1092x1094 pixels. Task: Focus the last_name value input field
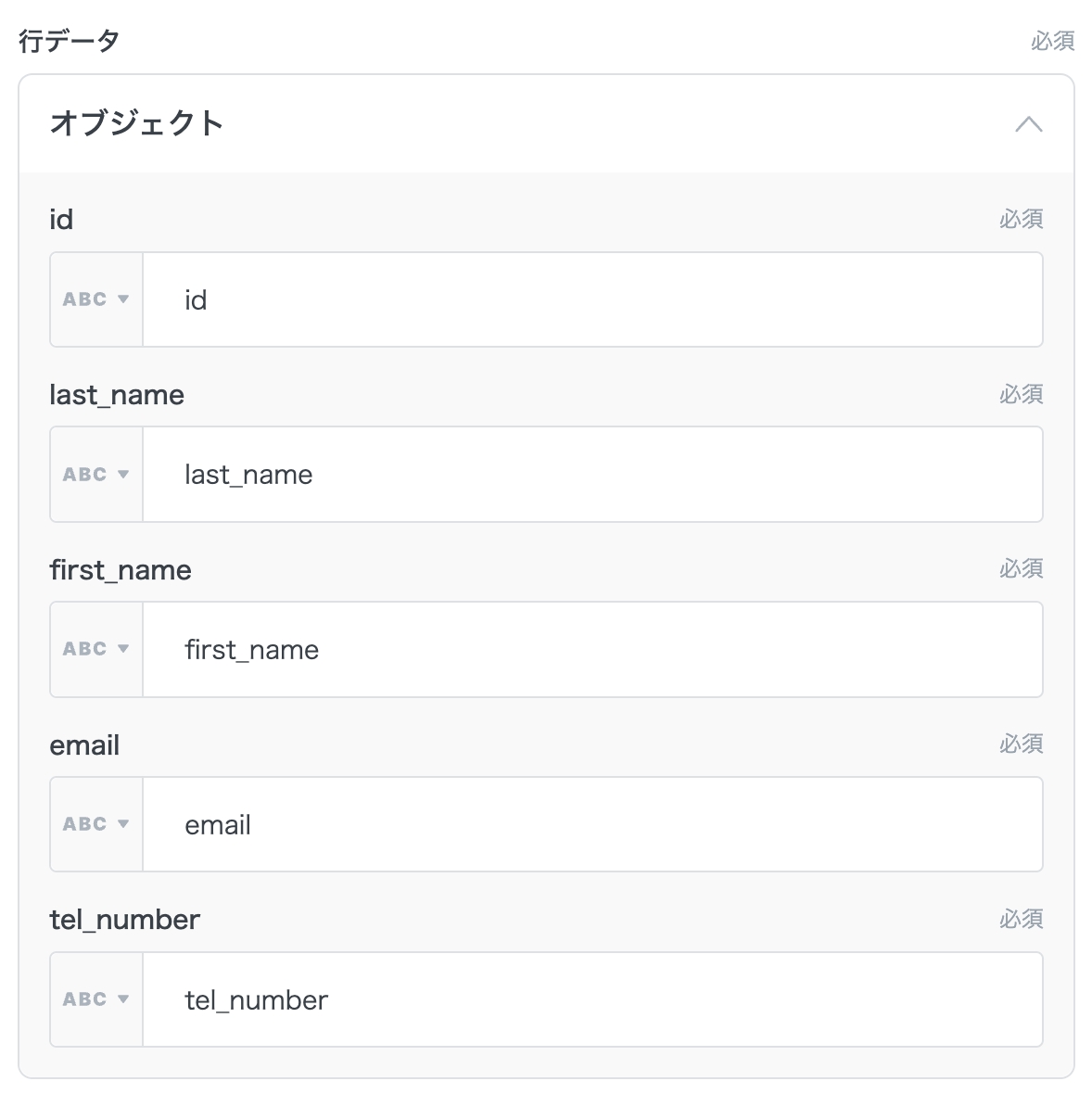tap(592, 475)
